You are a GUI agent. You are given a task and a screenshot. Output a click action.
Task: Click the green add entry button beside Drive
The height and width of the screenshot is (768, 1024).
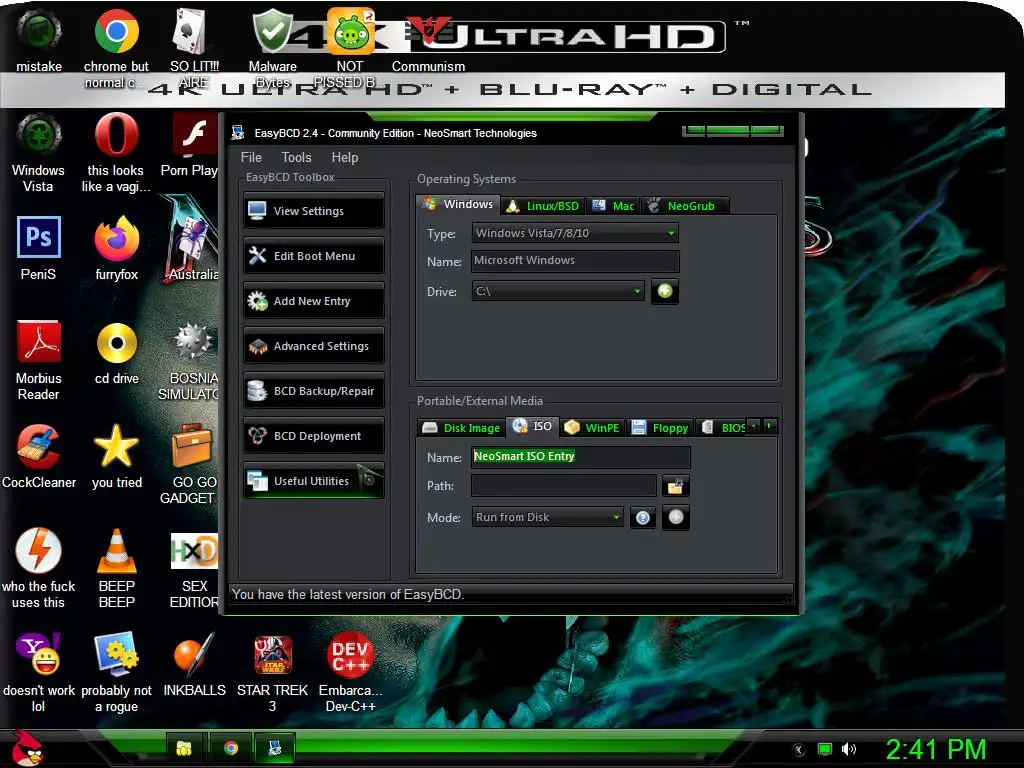click(x=665, y=291)
